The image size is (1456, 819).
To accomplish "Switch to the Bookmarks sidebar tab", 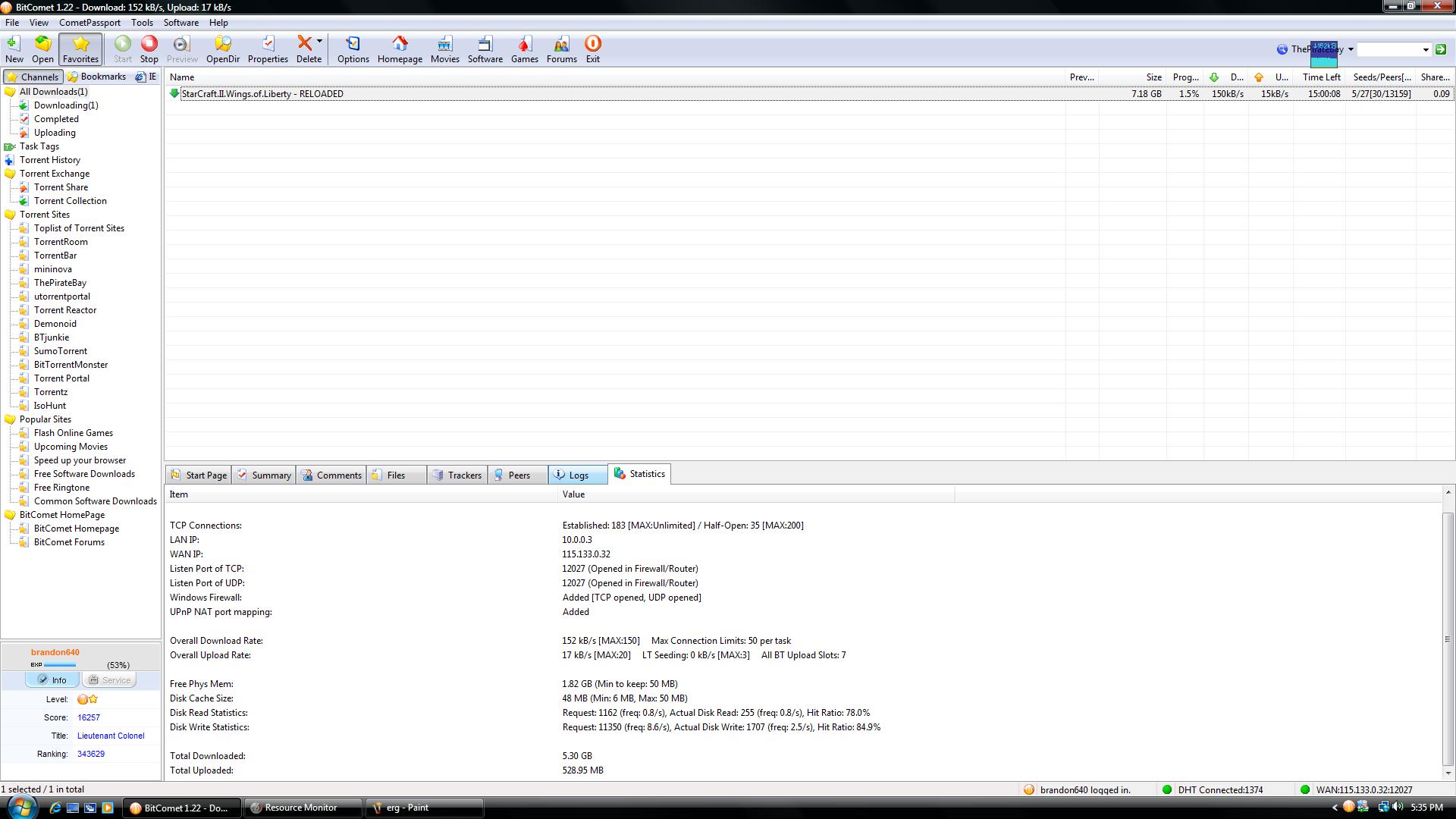I will pyautogui.click(x=96, y=77).
